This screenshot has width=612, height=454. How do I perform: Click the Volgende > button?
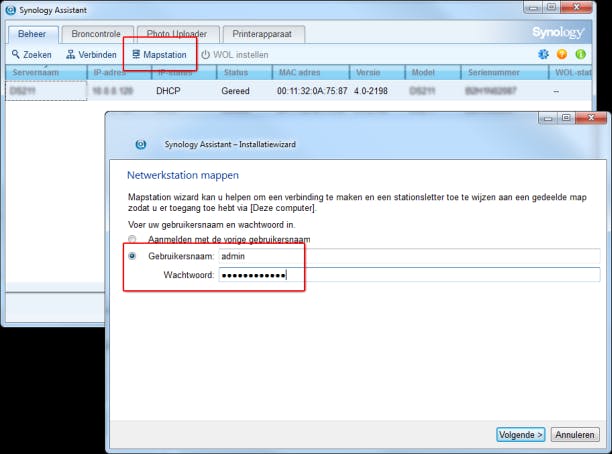pyautogui.click(x=521, y=434)
